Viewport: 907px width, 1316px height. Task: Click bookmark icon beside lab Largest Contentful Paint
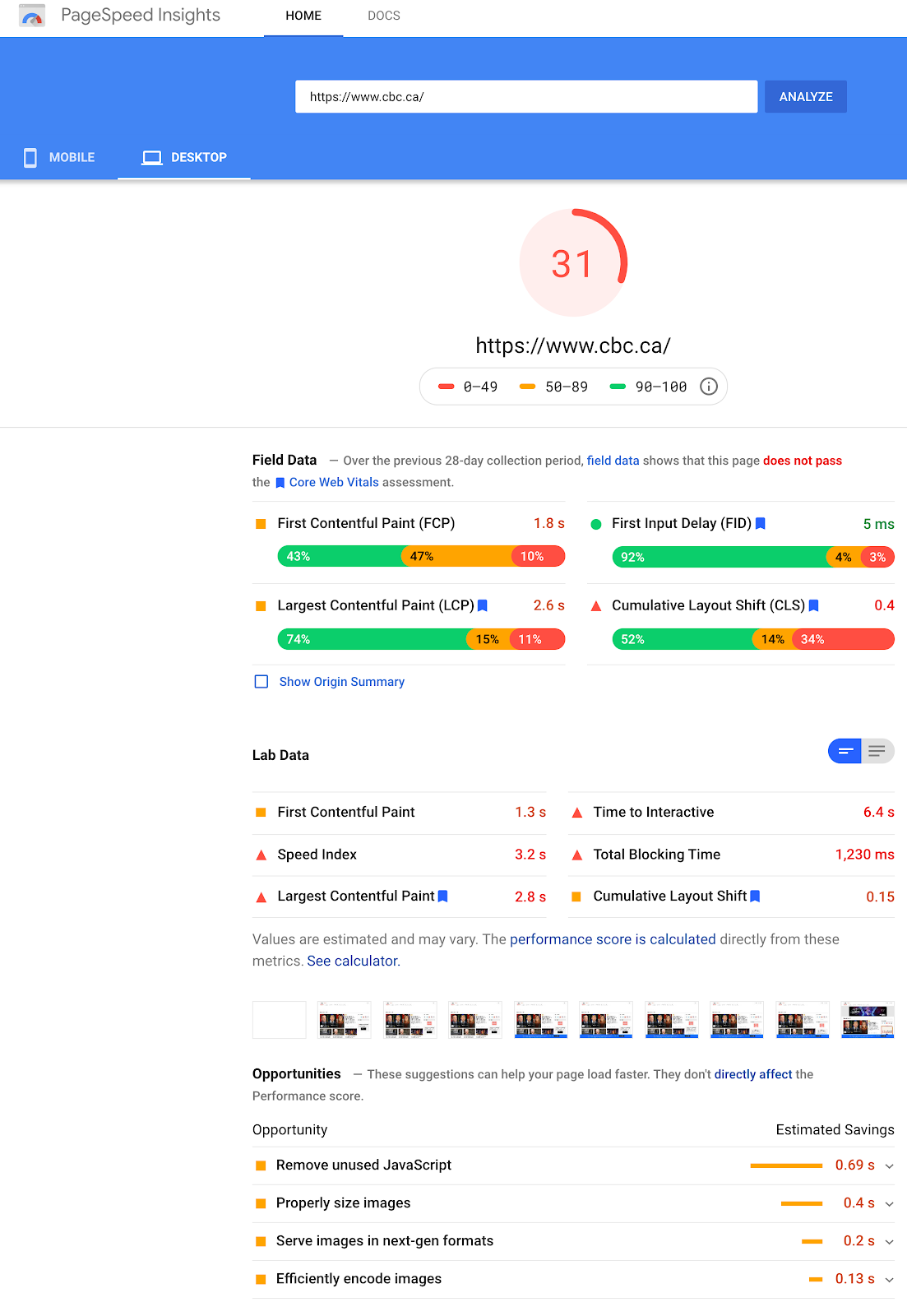click(443, 897)
